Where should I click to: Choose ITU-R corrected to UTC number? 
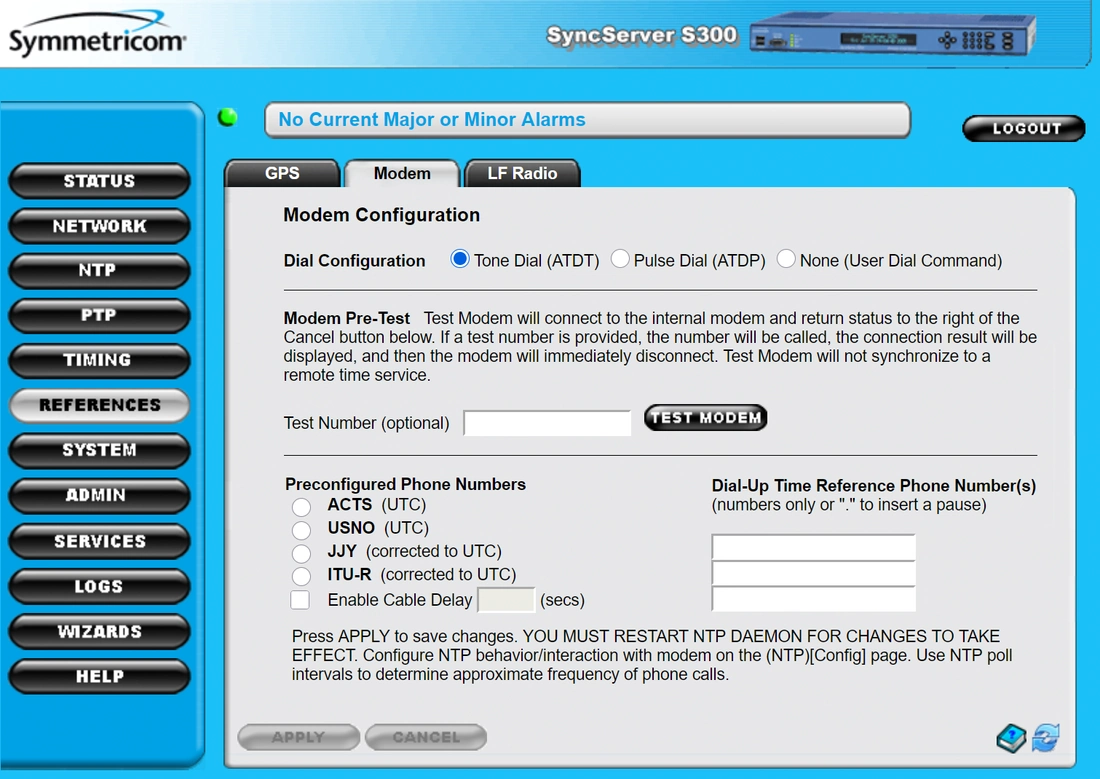click(302, 576)
